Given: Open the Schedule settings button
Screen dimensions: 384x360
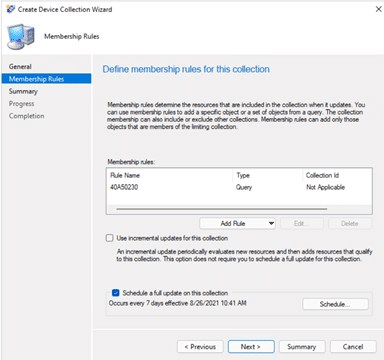Looking at the screenshot, I should coord(335,304).
